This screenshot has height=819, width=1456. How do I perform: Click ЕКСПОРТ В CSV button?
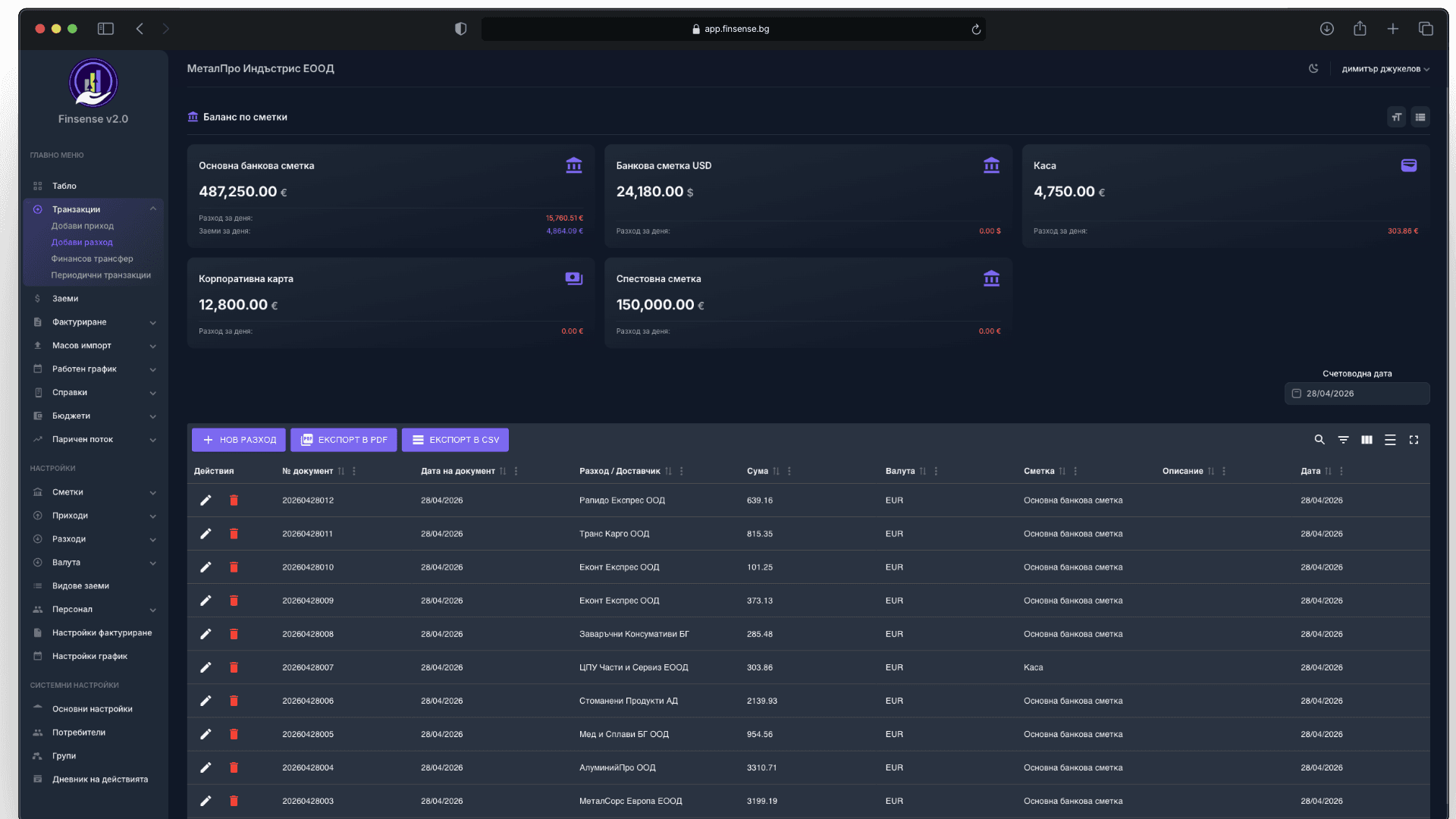[x=455, y=440]
